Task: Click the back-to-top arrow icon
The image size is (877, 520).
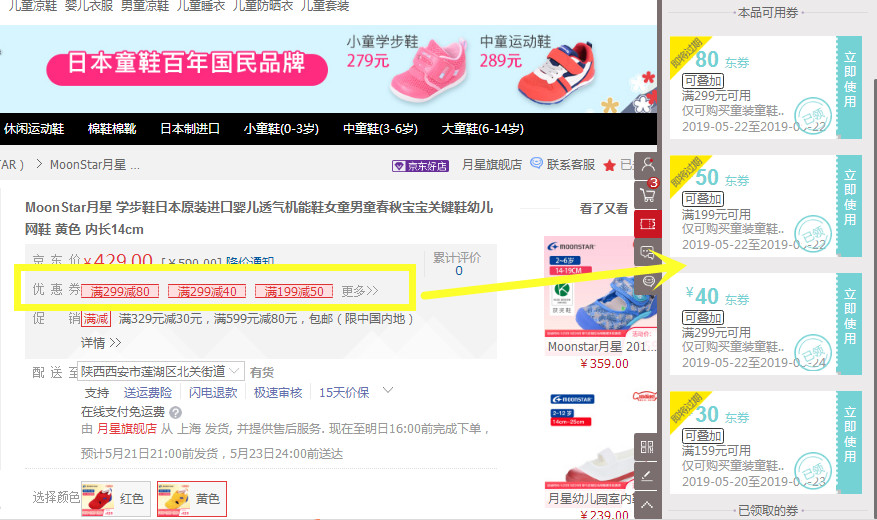Action: point(648,505)
